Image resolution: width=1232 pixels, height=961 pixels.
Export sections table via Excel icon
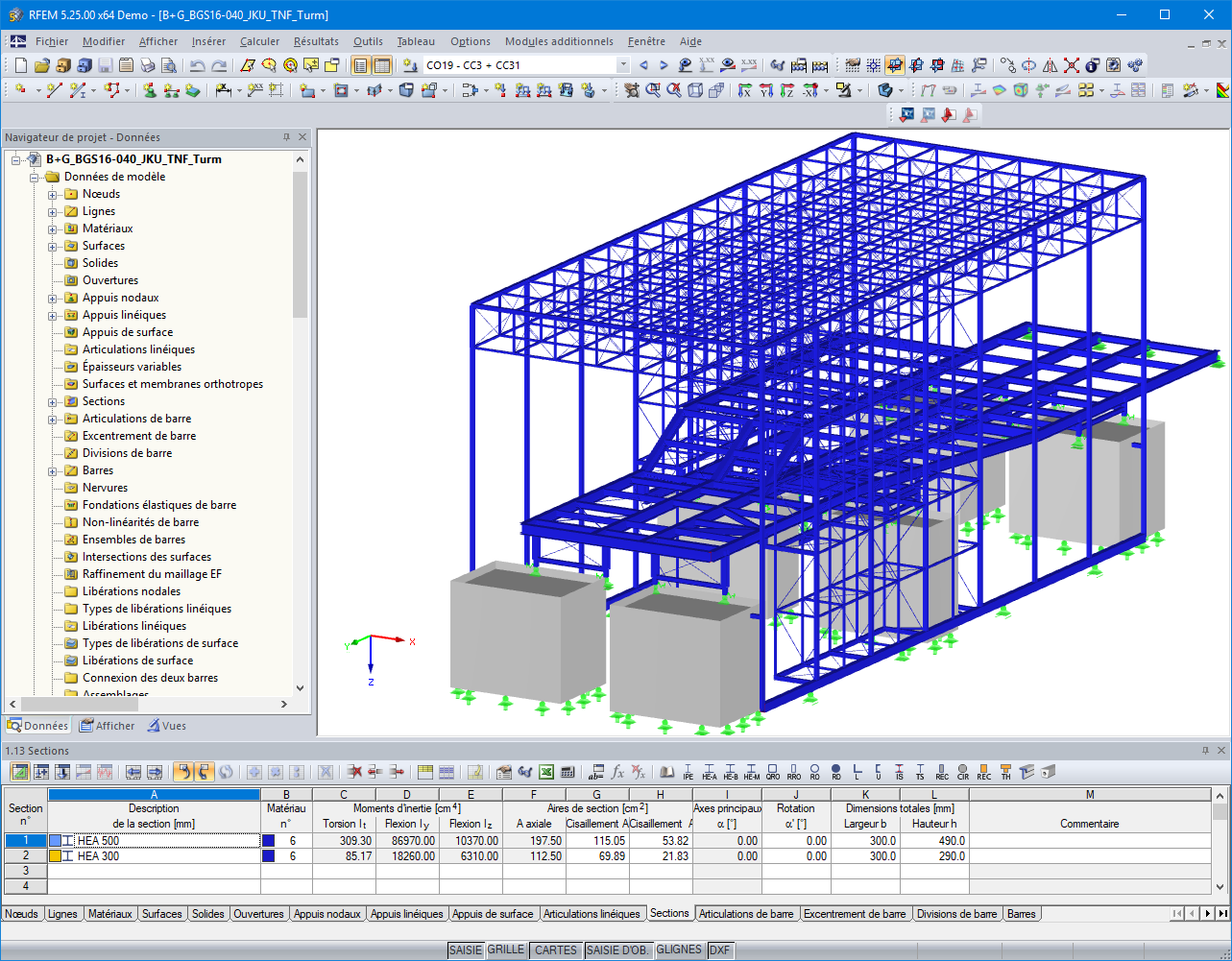544,771
